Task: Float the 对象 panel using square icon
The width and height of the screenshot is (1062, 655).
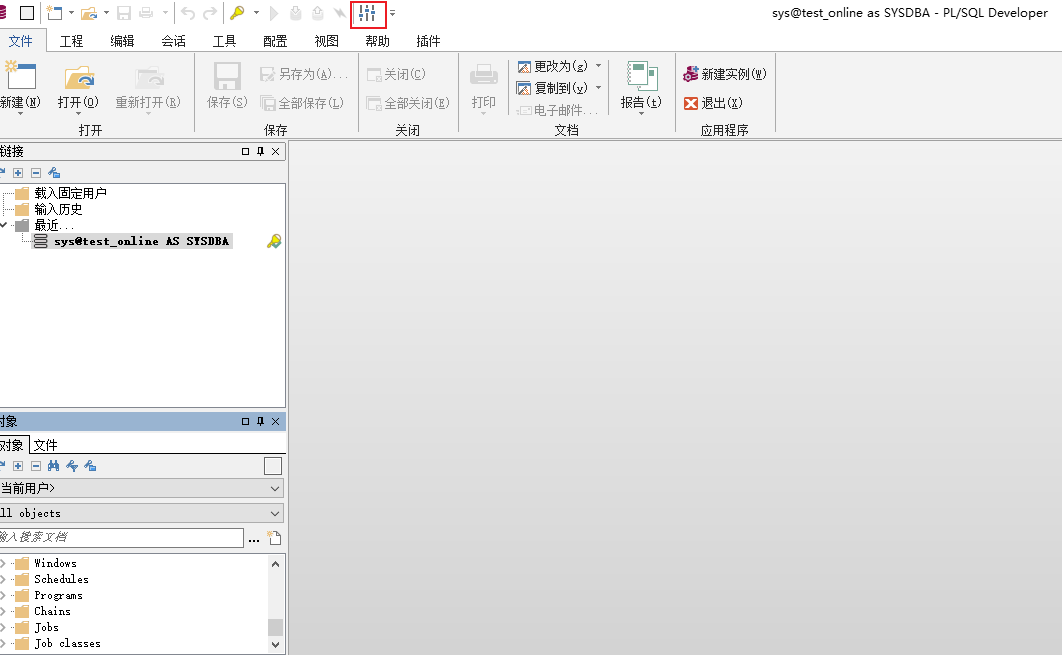Action: click(x=245, y=421)
